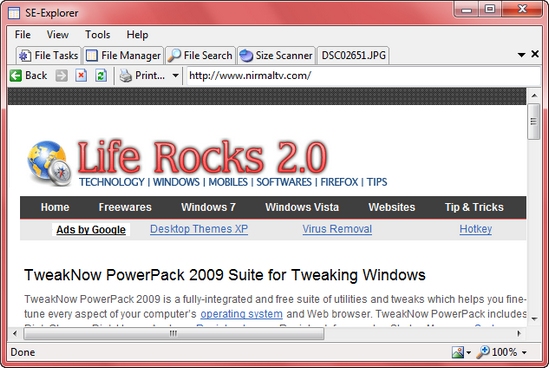Open the Help menu
This screenshot has height=368, width=549.
137,35
